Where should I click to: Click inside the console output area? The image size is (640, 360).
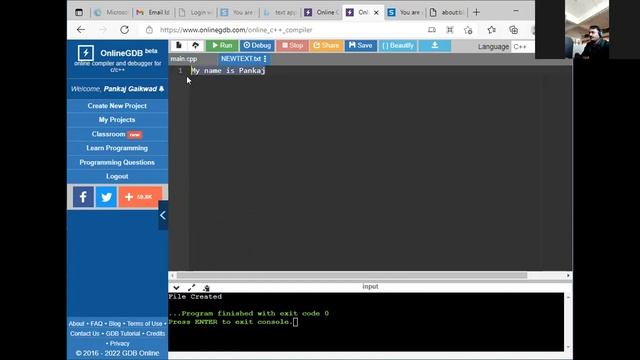click(x=366, y=322)
